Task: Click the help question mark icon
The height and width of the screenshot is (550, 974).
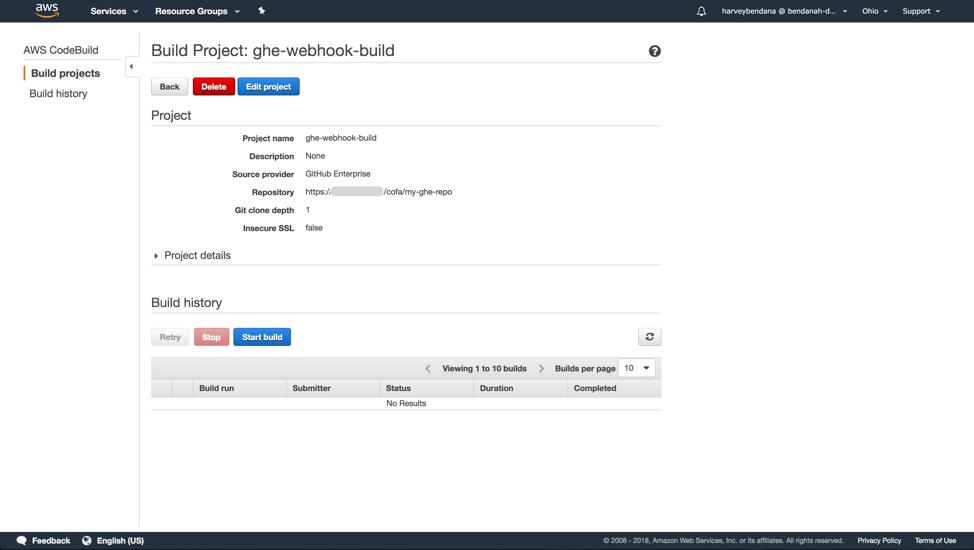Action: click(655, 51)
